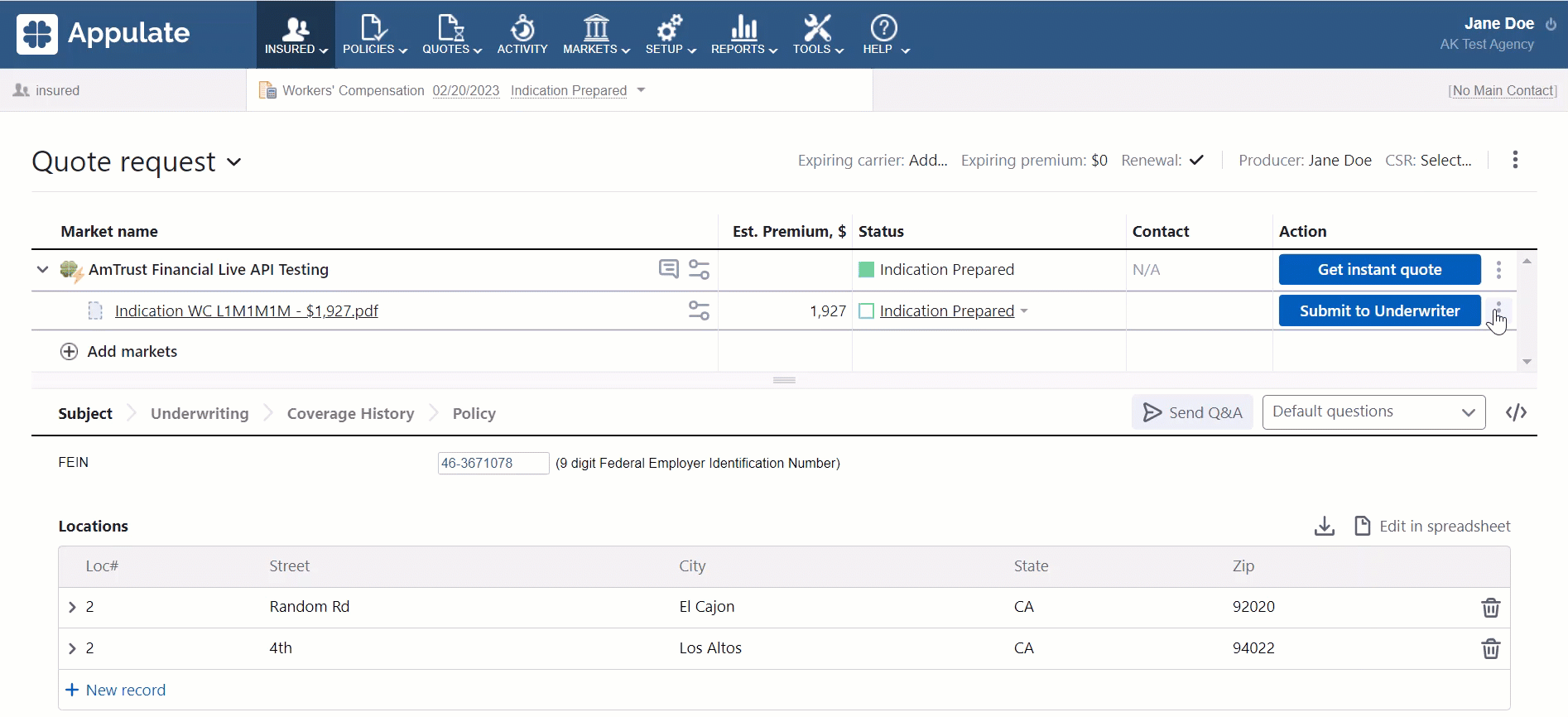The height and width of the screenshot is (717, 1568).
Task: Open kebab menu beside Submit to Underwriter
Action: pos(1498,310)
